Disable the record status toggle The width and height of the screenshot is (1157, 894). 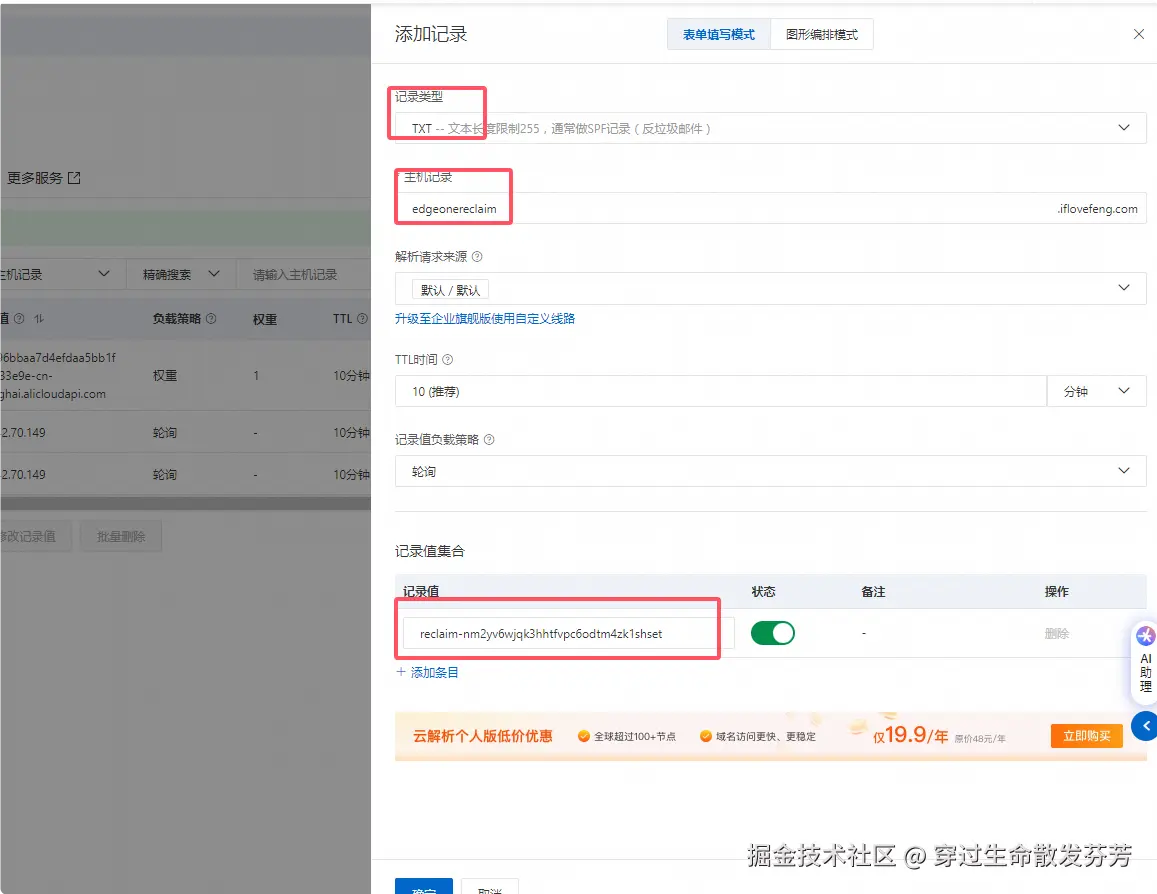773,633
